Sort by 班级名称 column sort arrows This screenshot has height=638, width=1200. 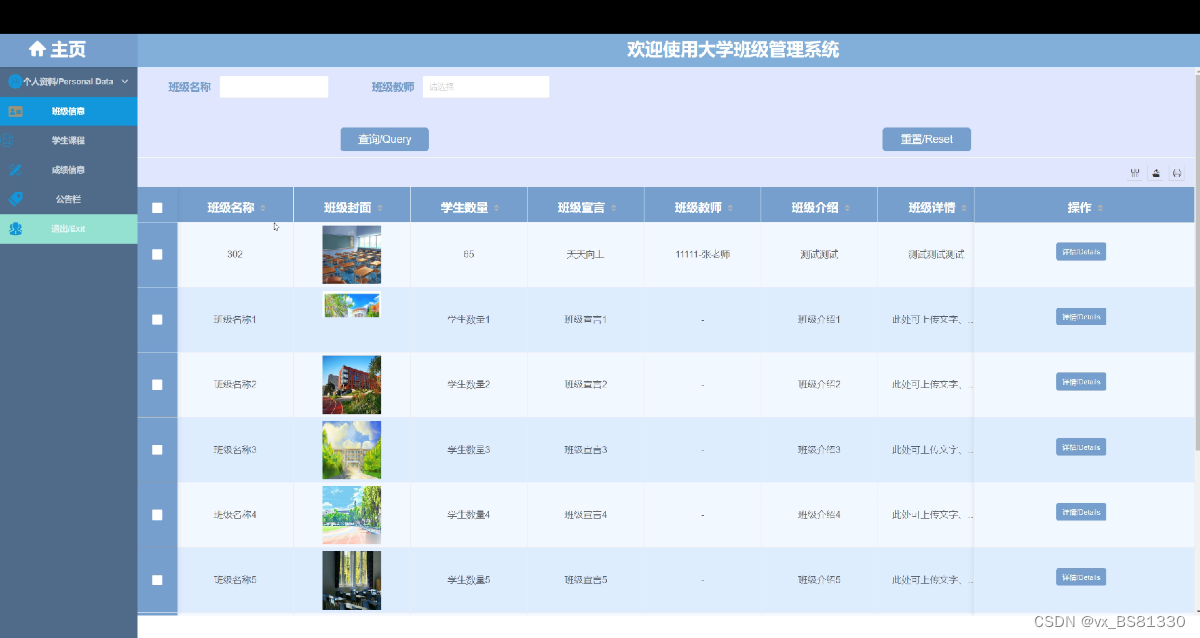coord(263,208)
